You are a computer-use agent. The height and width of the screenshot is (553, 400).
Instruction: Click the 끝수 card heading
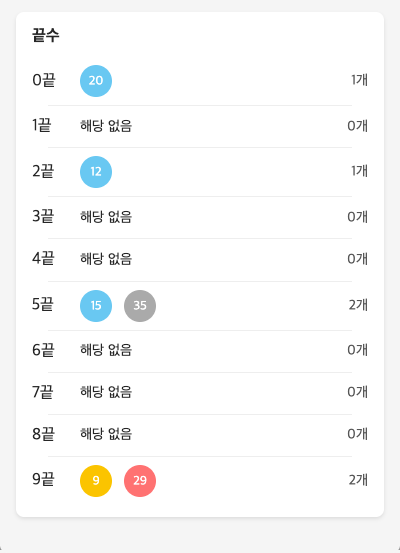tap(46, 35)
